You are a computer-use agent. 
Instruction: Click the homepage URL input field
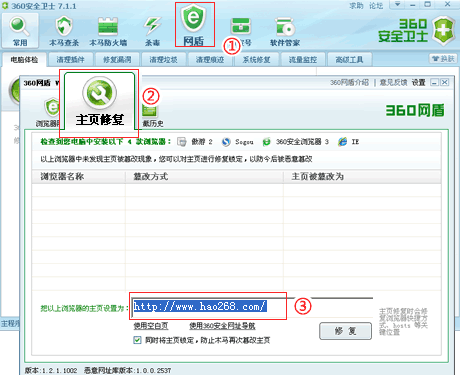click(x=252, y=307)
